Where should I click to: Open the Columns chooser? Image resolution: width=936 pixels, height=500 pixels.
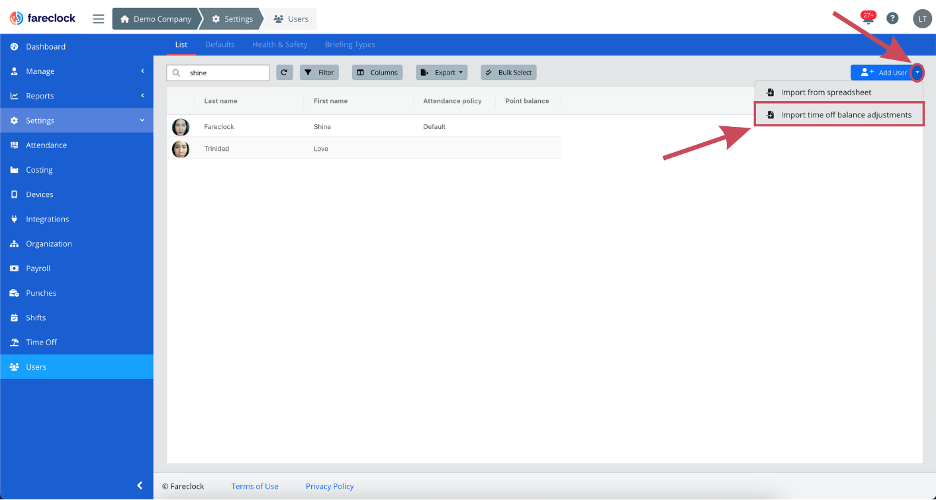[377, 73]
